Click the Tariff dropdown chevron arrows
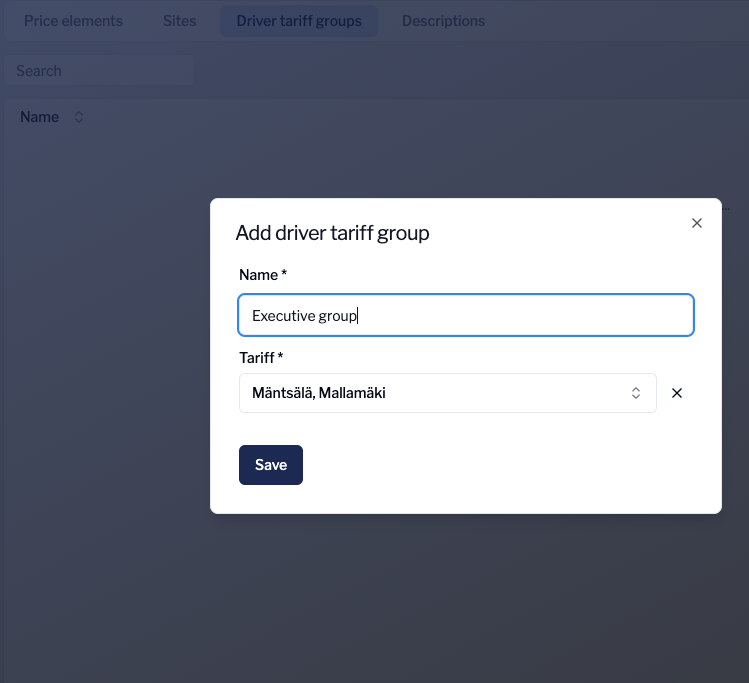Image resolution: width=749 pixels, height=683 pixels. [x=635, y=393]
